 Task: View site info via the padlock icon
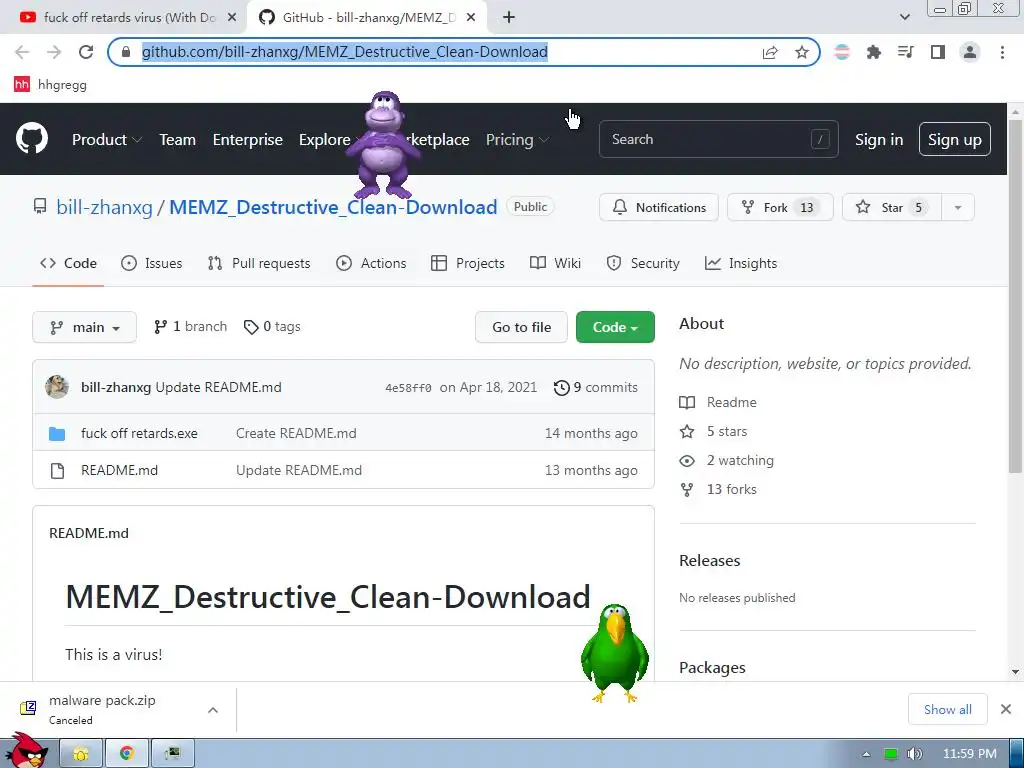(x=126, y=52)
